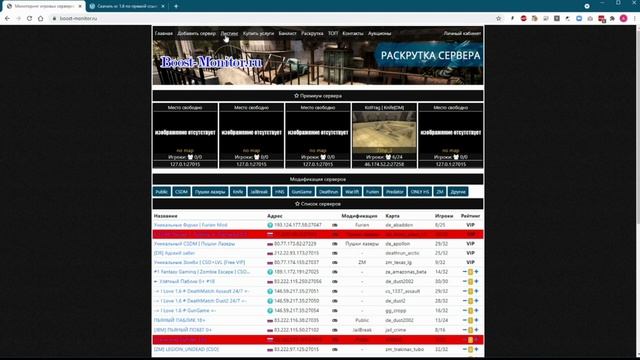
Task: Open the Chrome profile avatar
Action: coord(623,18)
